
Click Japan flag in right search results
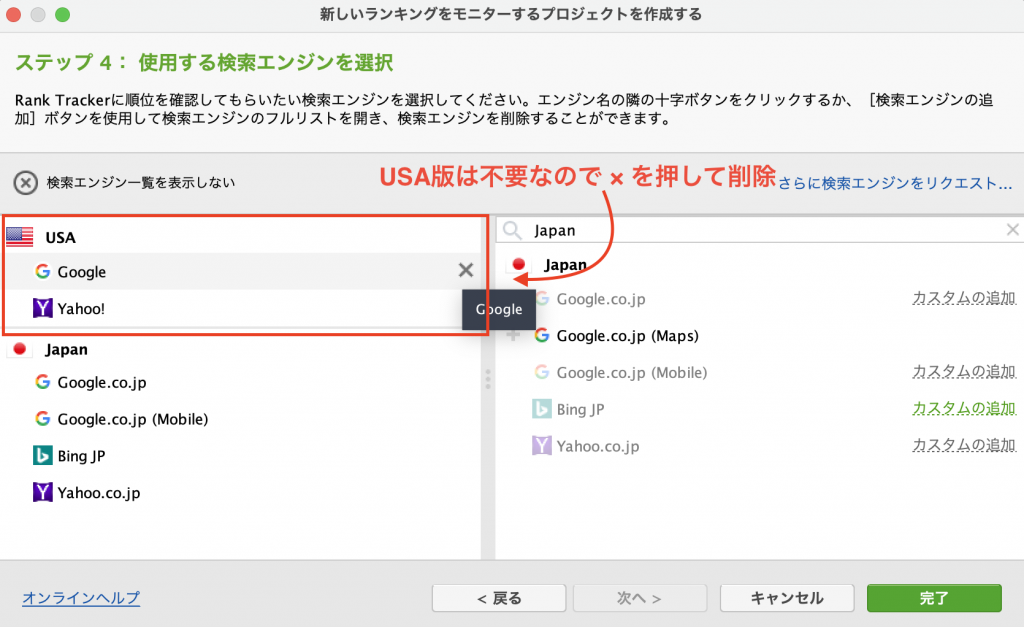519,264
